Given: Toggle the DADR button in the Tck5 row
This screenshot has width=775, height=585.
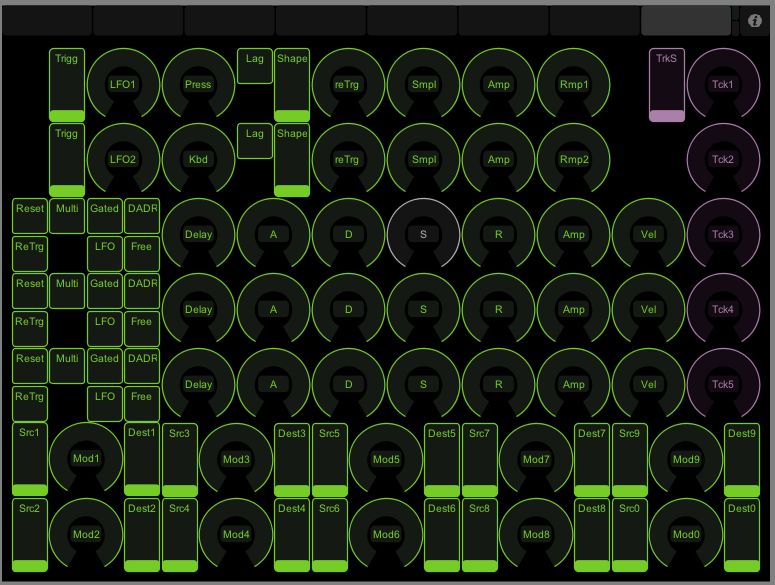Looking at the screenshot, I should (x=142, y=366).
